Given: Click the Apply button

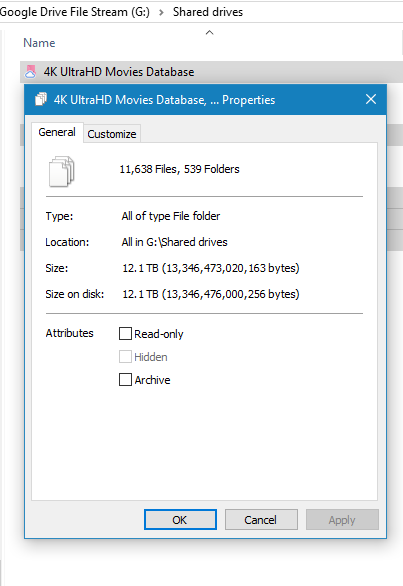Looking at the screenshot, I should click(342, 519).
